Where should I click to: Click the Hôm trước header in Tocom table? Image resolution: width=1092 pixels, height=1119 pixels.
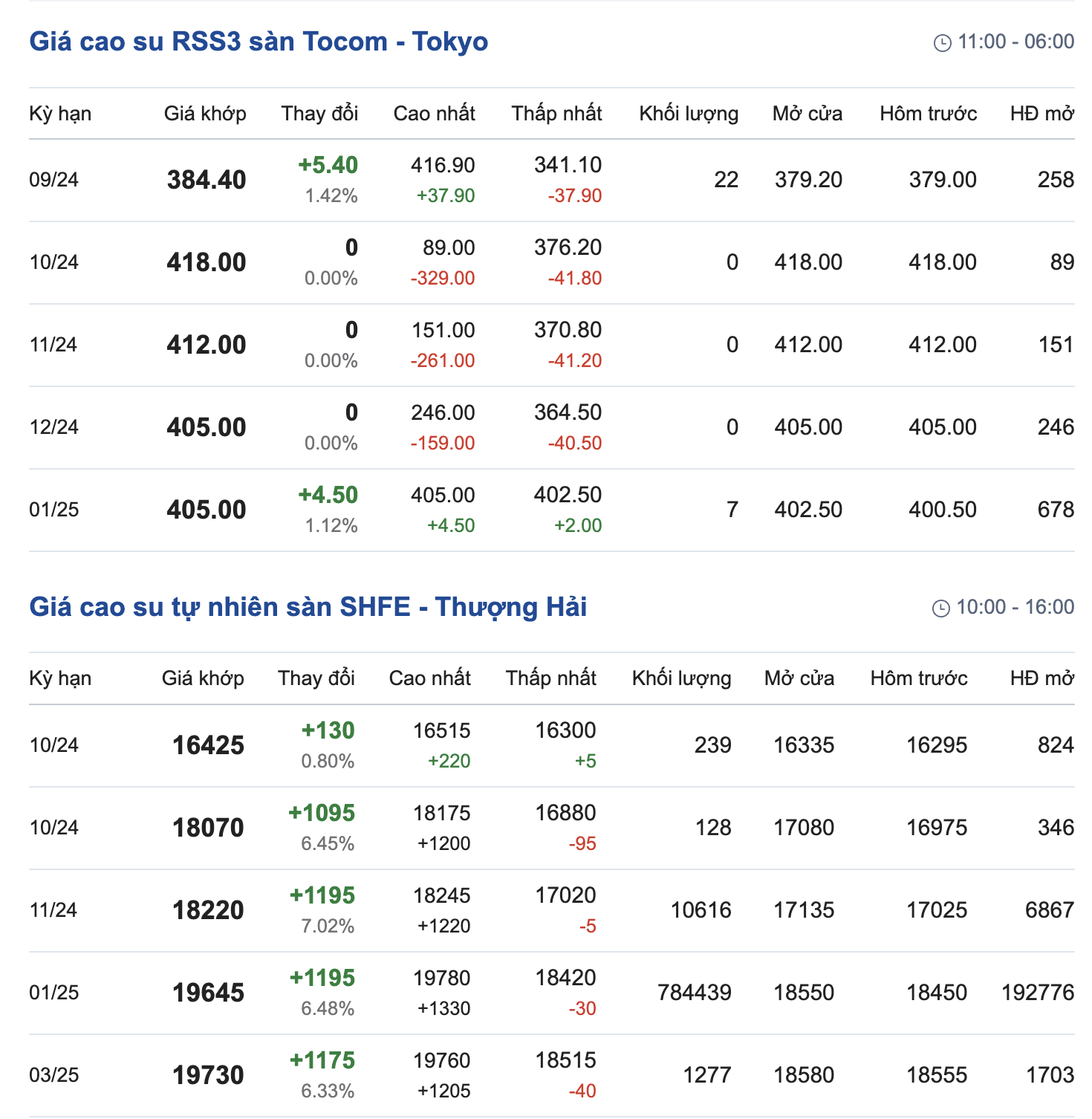coord(928,114)
